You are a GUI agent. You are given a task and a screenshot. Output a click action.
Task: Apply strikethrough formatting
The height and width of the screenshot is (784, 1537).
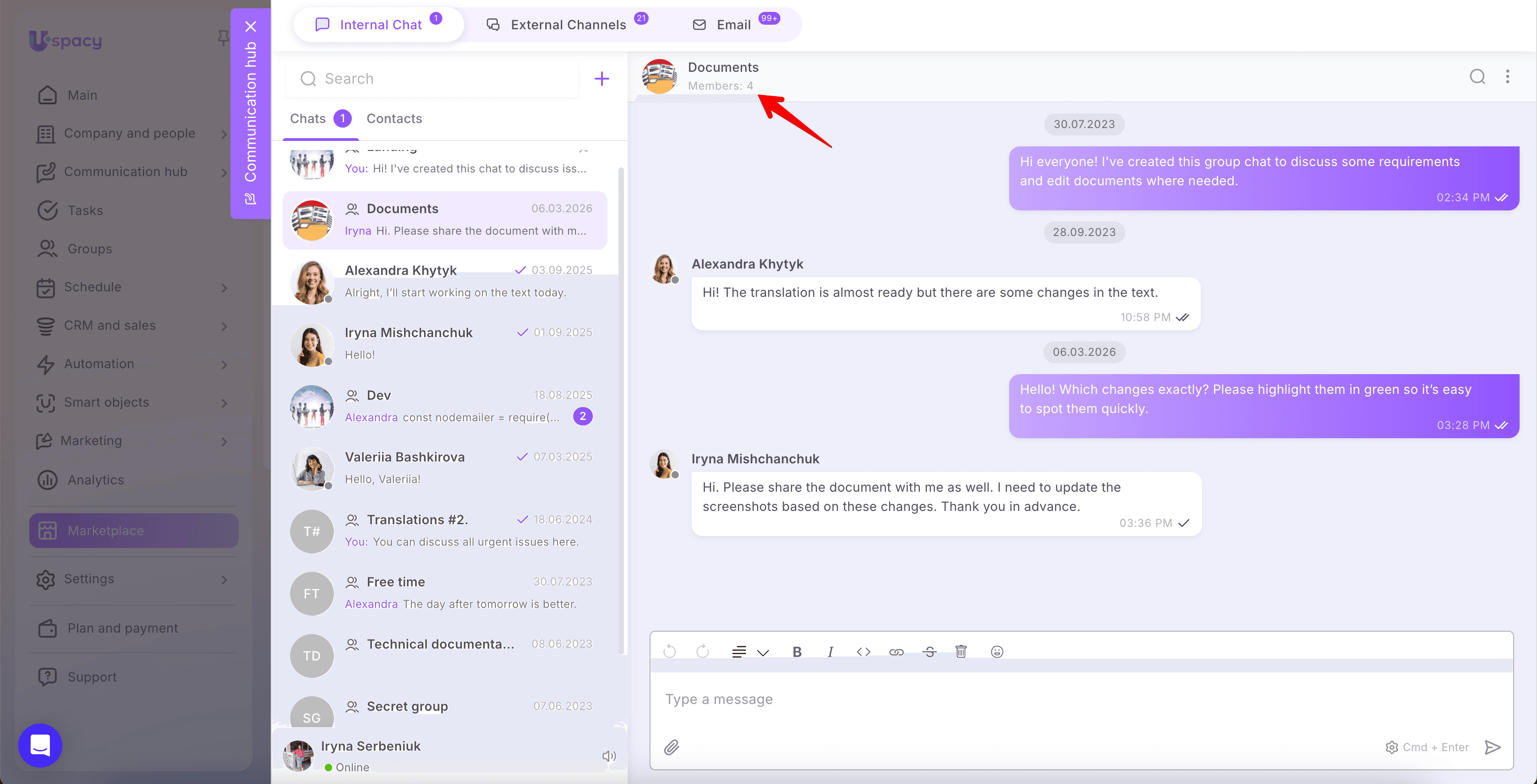coord(929,651)
